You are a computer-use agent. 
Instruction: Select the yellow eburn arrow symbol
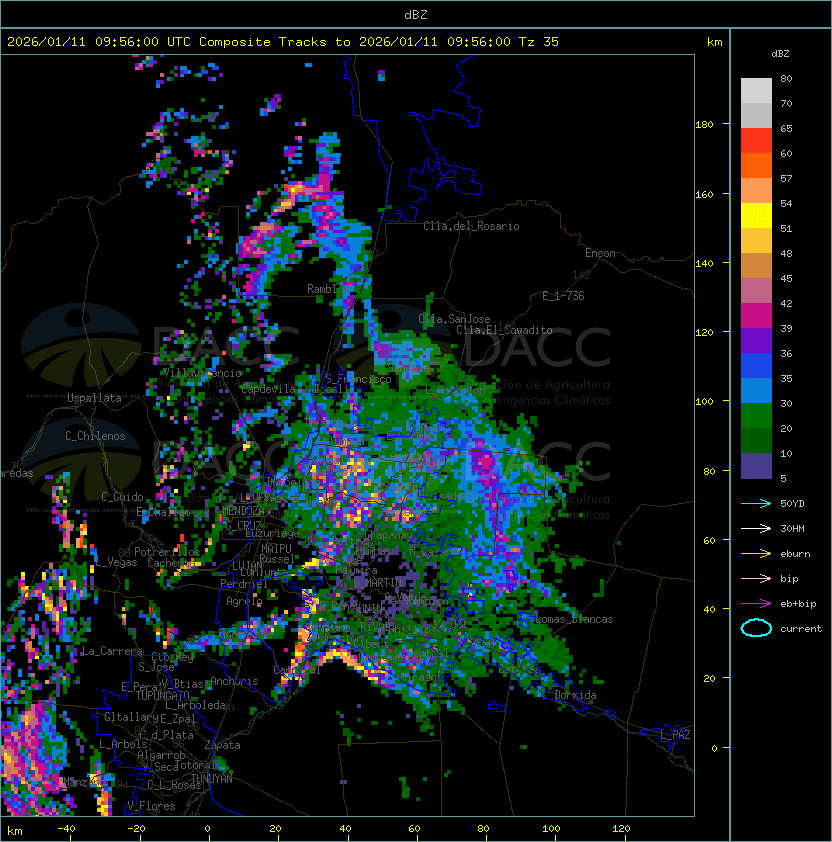(x=756, y=554)
